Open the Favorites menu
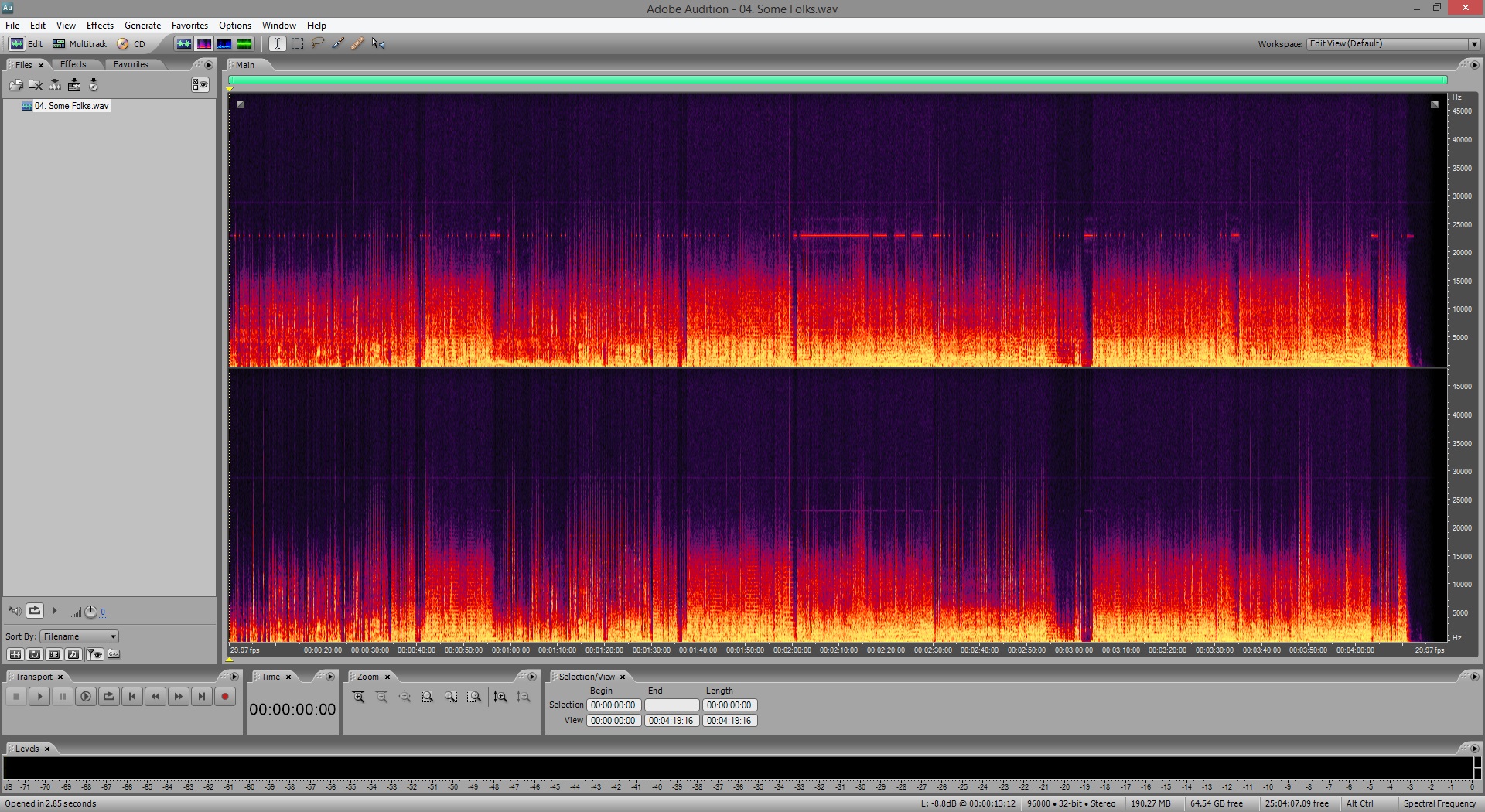Viewport: 1485px width, 812px height. click(x=189, y=26)
